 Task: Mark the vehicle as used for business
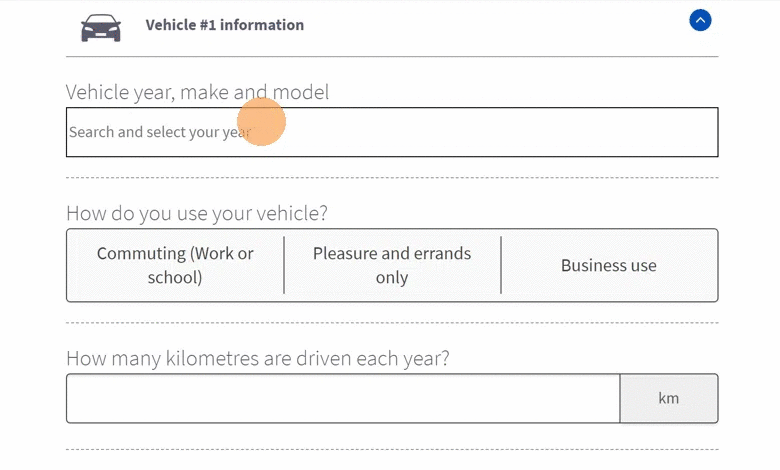point(609,265)
